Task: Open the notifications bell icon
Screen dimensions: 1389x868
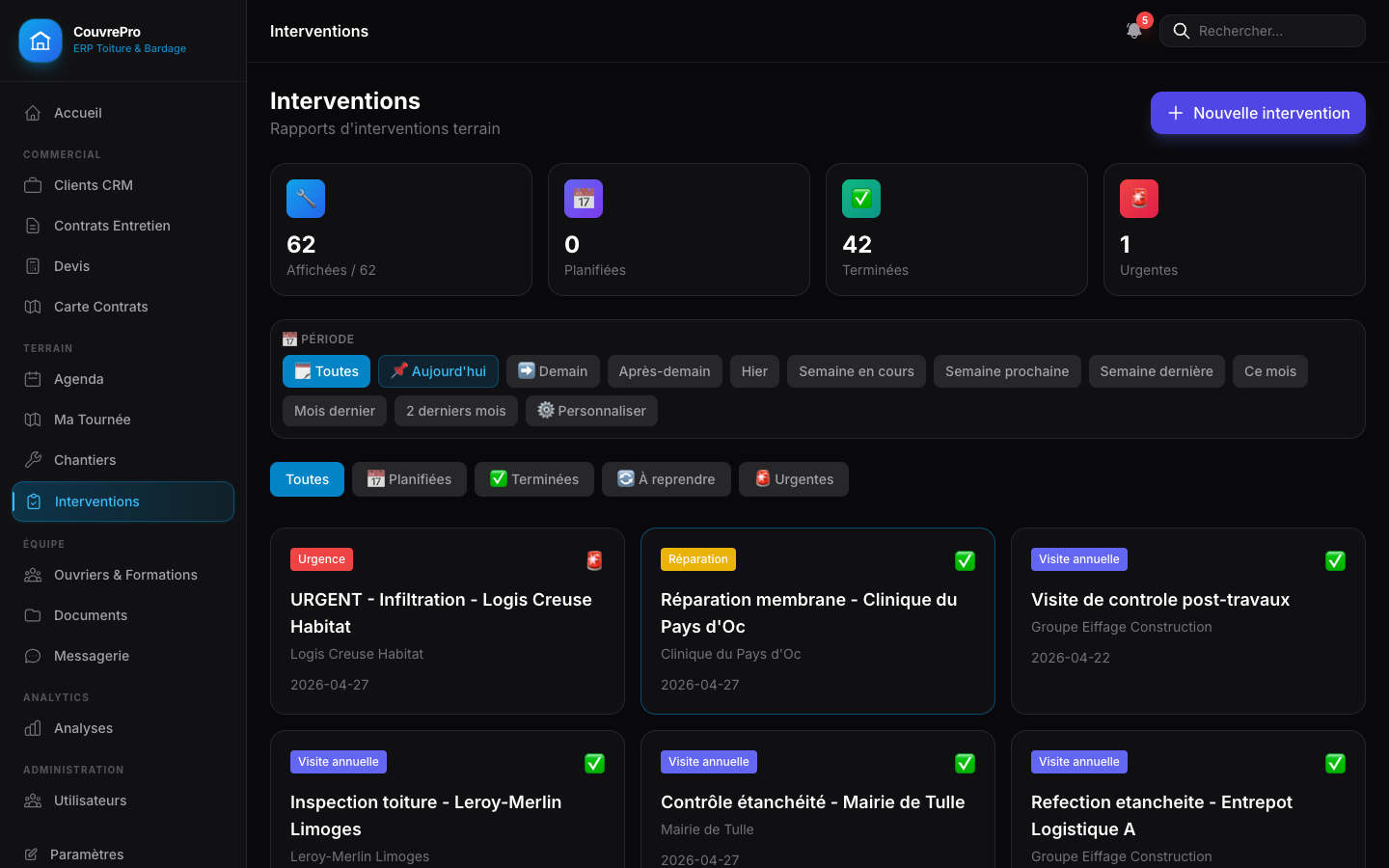Action: (x=1134, y=31)
